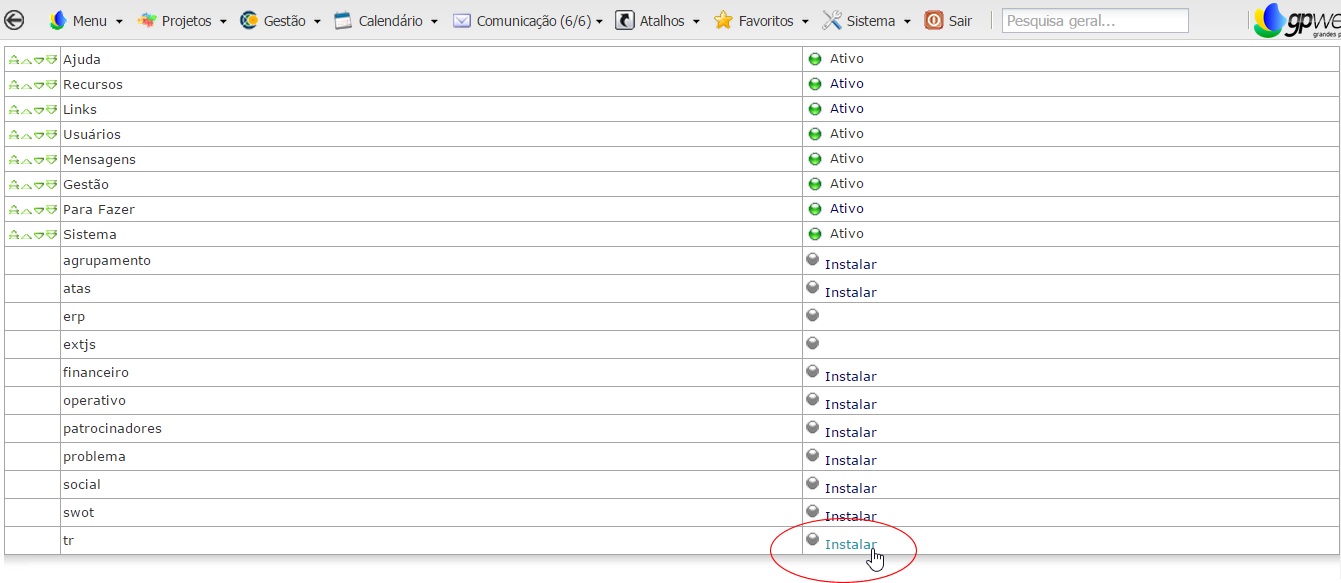Expand the Projetos dropdown menu
The width and height of the screenshot is (1341, 583).
tap(182, 21)
